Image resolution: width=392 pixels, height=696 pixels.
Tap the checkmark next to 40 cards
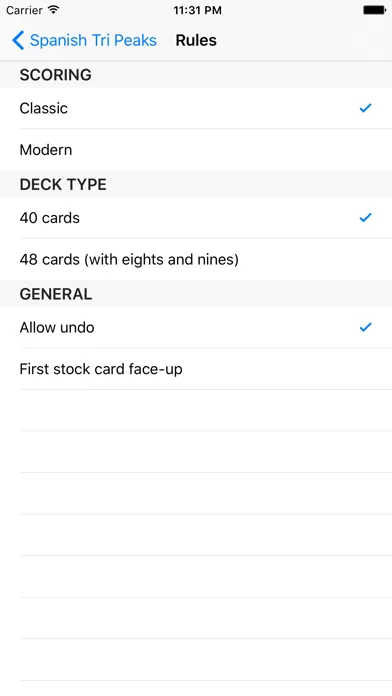pos(365,218)
